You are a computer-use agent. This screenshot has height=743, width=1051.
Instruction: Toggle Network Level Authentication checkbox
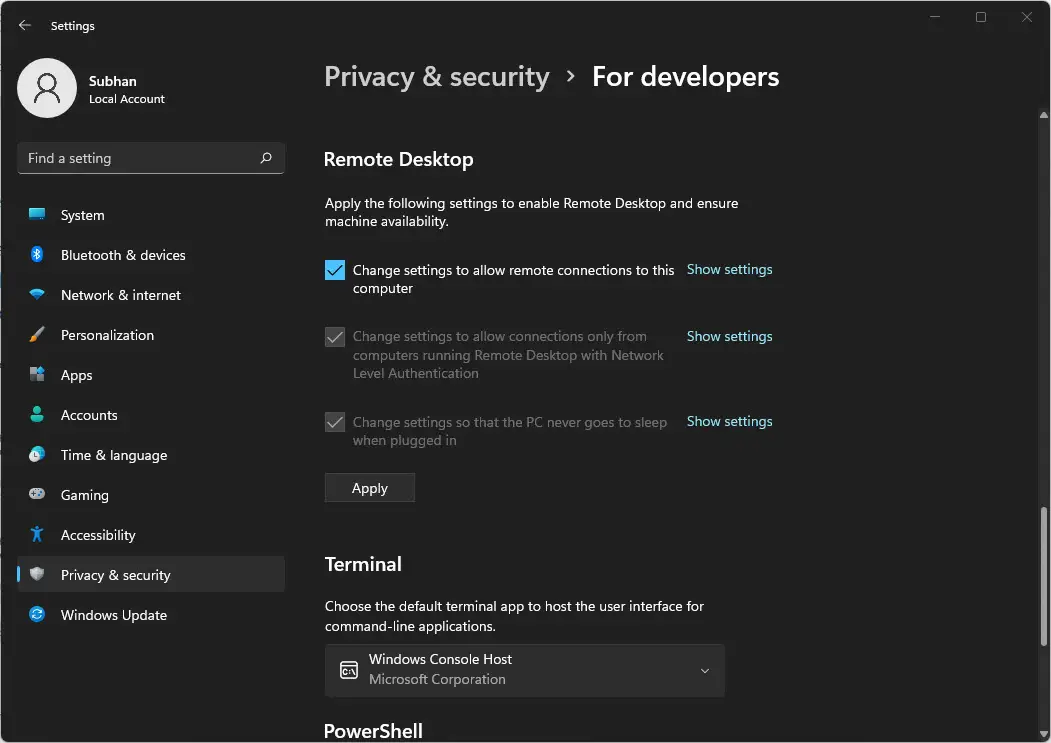334,337
